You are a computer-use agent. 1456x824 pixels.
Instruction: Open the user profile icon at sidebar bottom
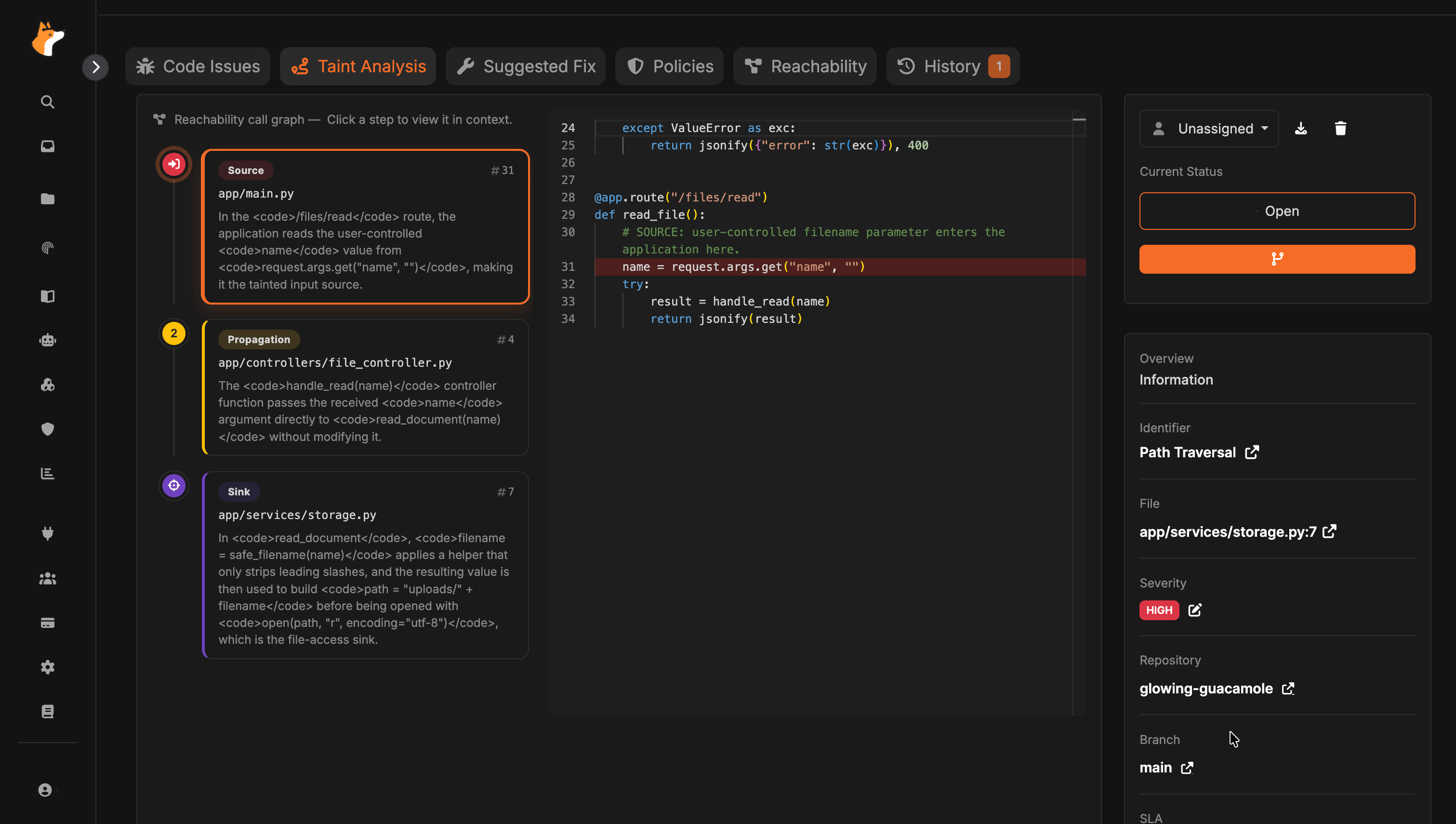[x=45, y=790]
